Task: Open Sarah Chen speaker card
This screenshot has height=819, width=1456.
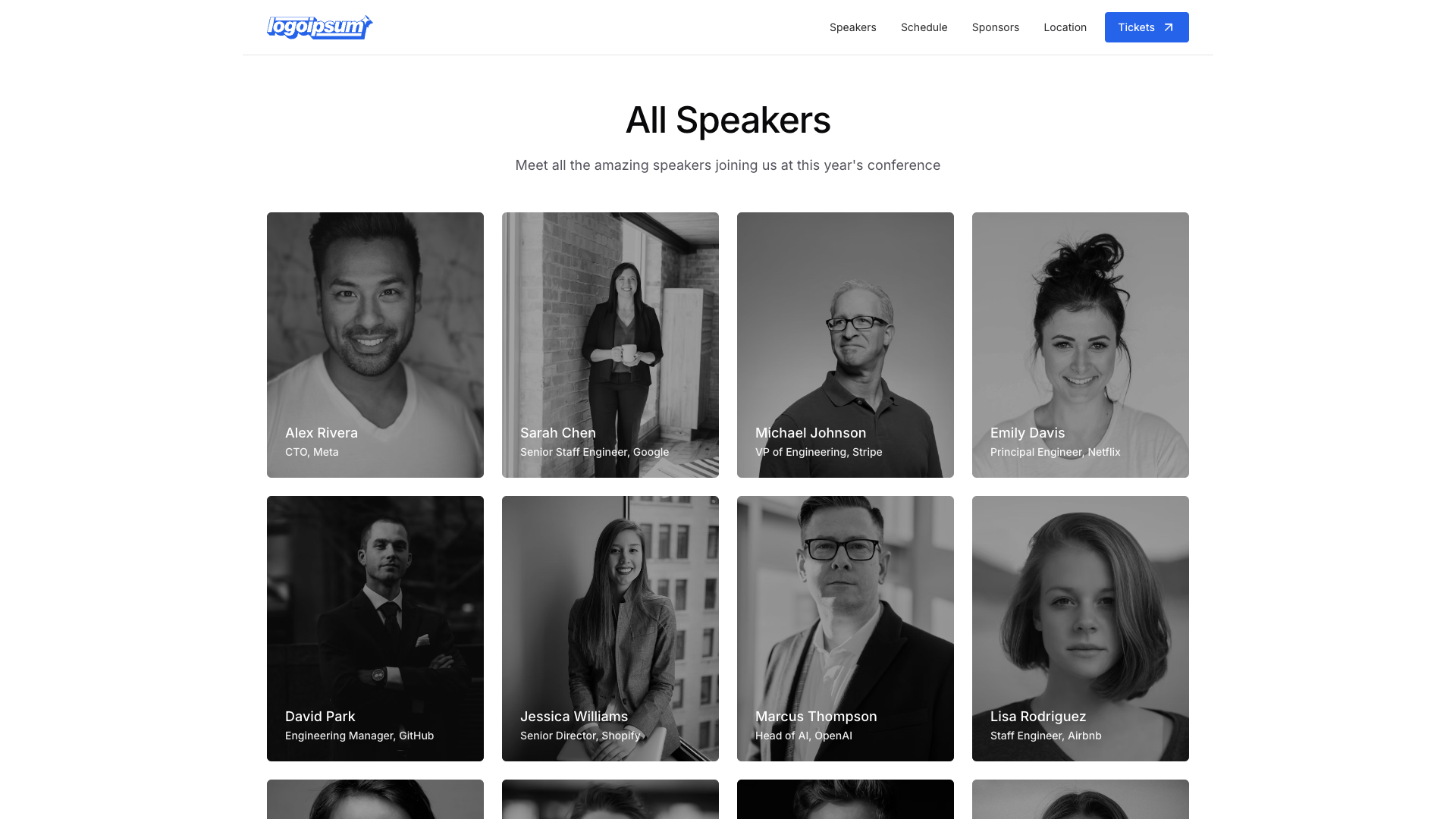Action: point(610,345)
